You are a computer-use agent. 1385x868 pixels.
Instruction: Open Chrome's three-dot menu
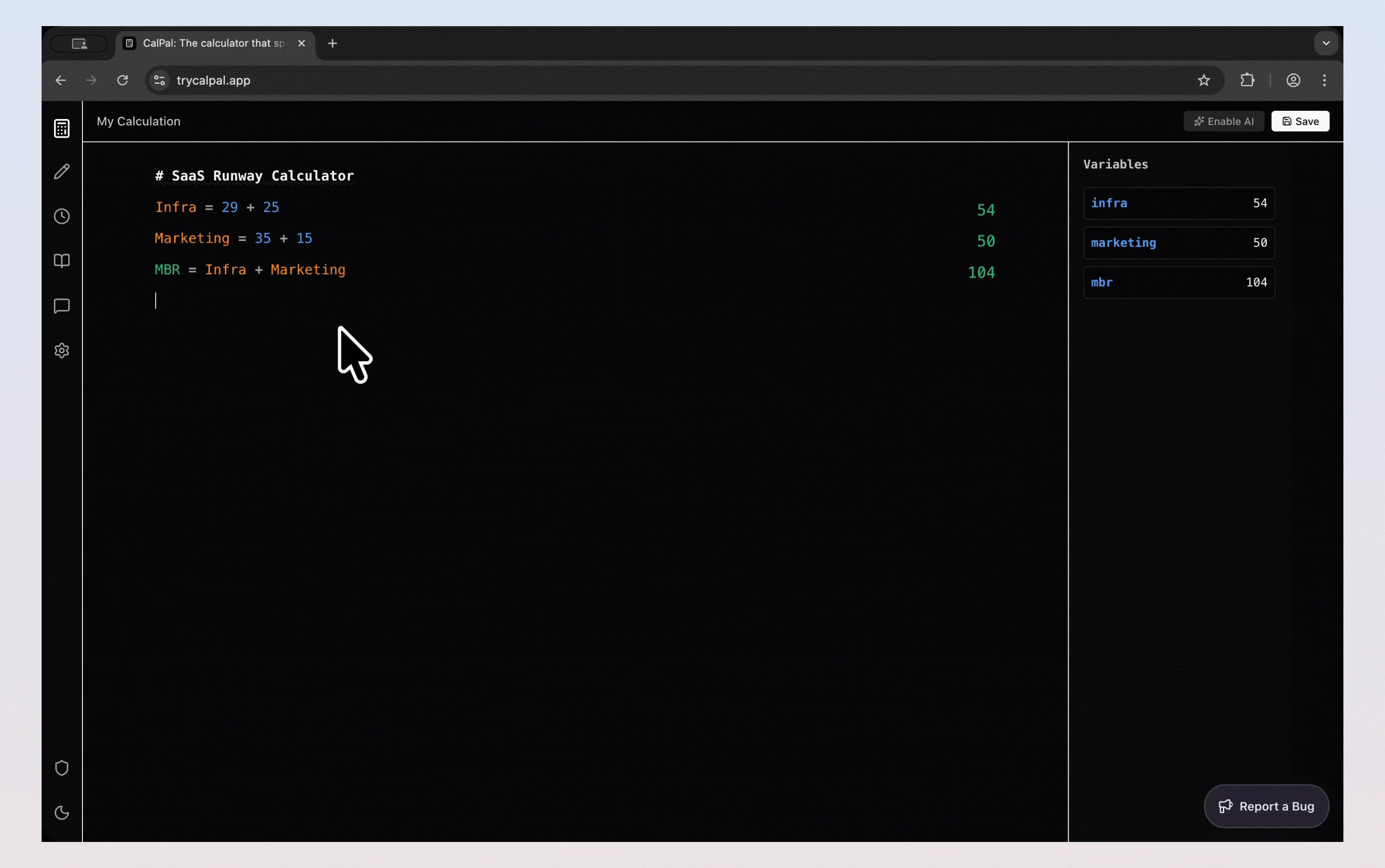(x=1324, y=81)
